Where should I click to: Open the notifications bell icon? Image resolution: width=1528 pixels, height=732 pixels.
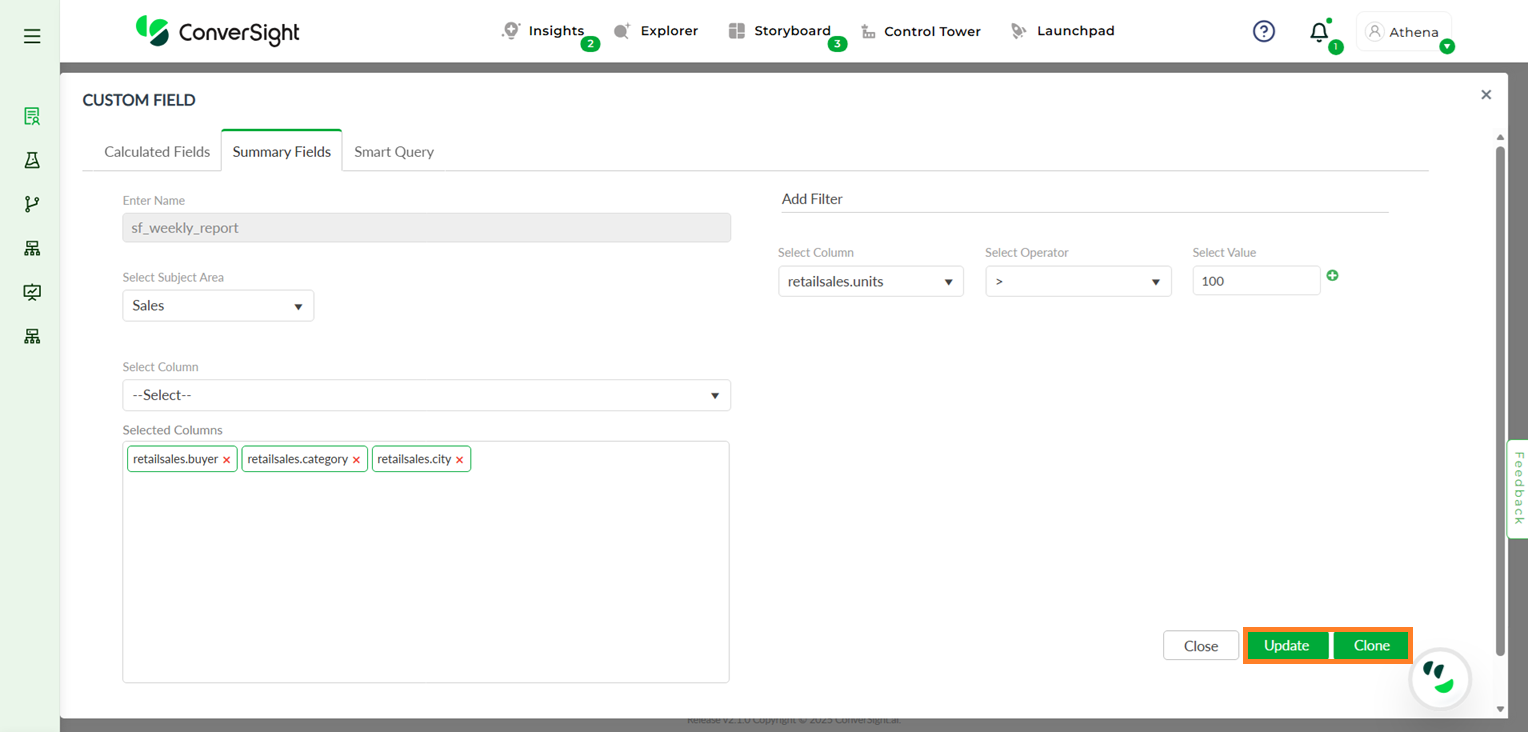(x=1319, y=32)
